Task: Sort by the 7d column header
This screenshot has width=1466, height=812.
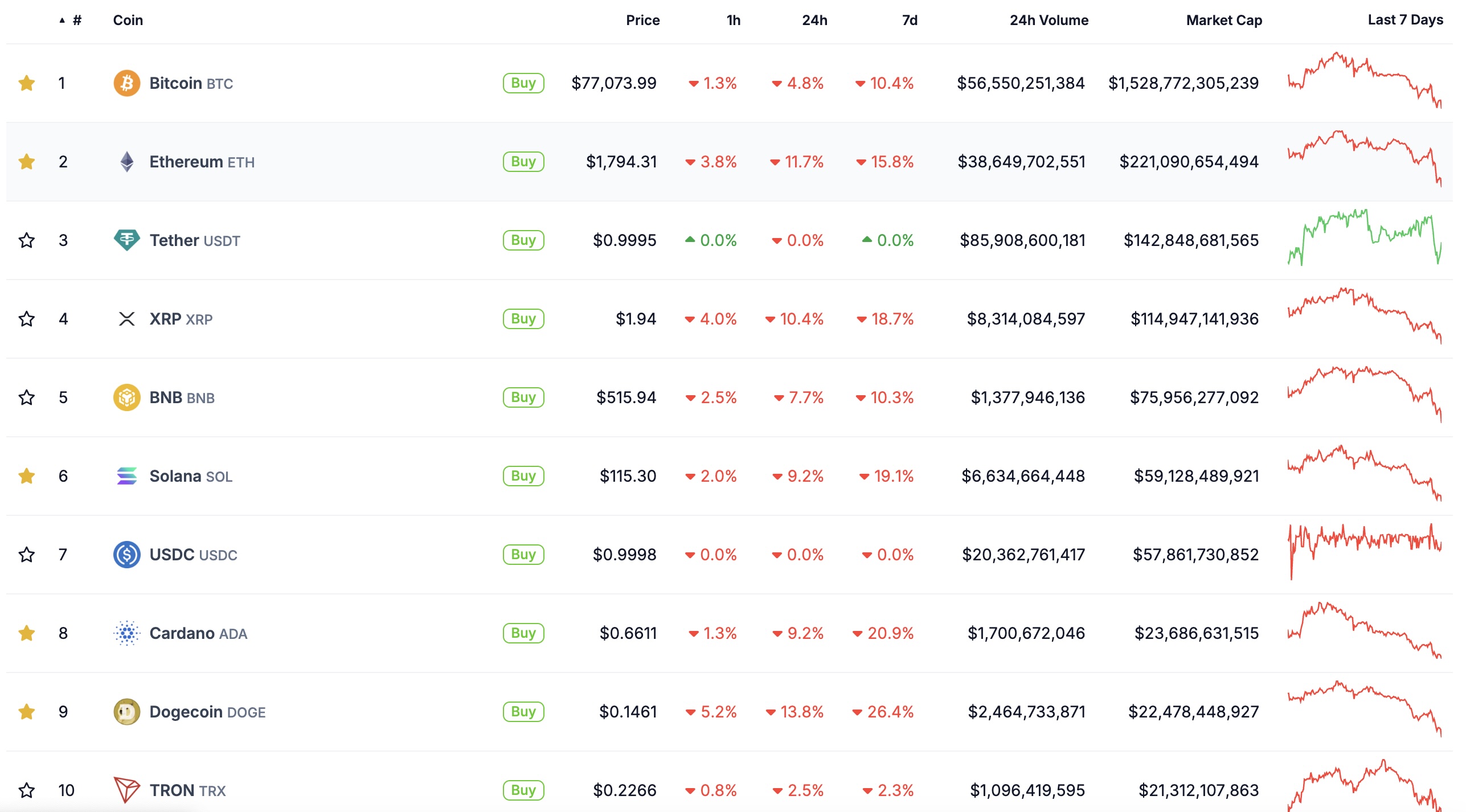Action: [910, 20]
